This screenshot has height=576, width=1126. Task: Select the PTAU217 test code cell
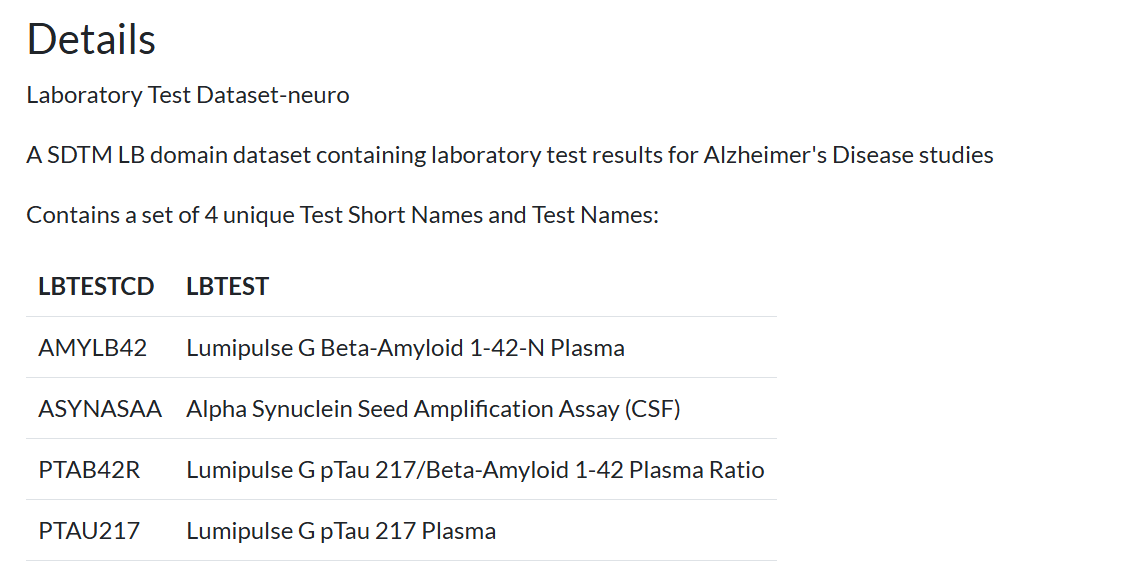coord(89,531)
